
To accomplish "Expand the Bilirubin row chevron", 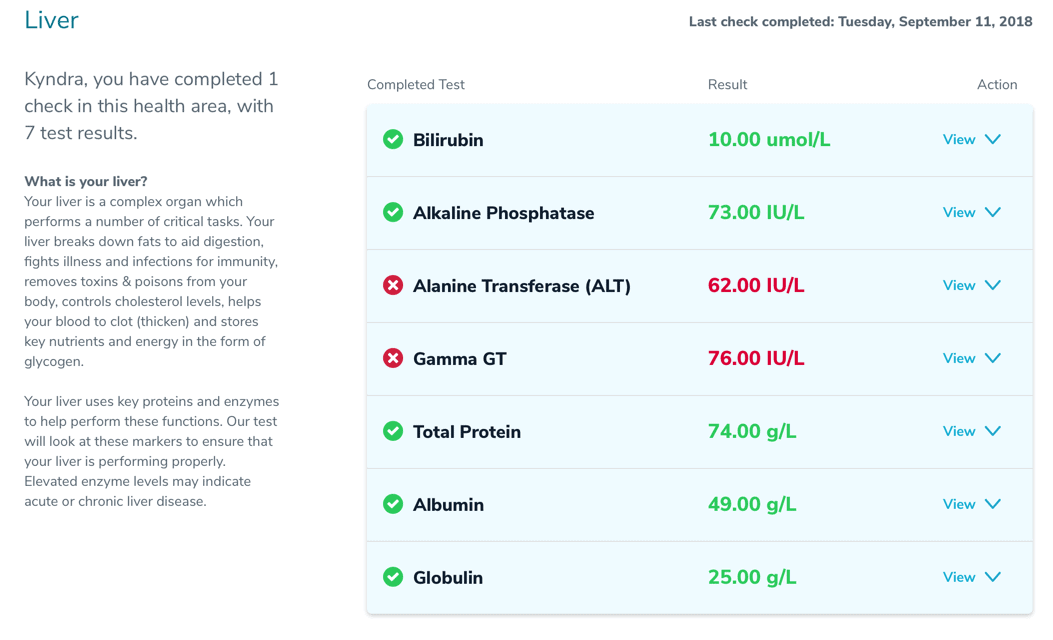I will pos(993,140).
